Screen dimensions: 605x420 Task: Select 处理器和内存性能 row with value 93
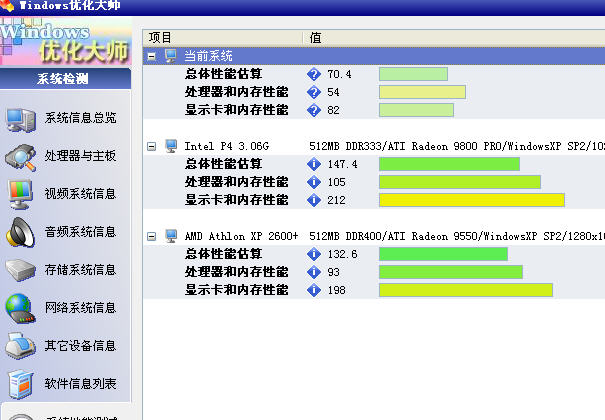tap(374, 272)
